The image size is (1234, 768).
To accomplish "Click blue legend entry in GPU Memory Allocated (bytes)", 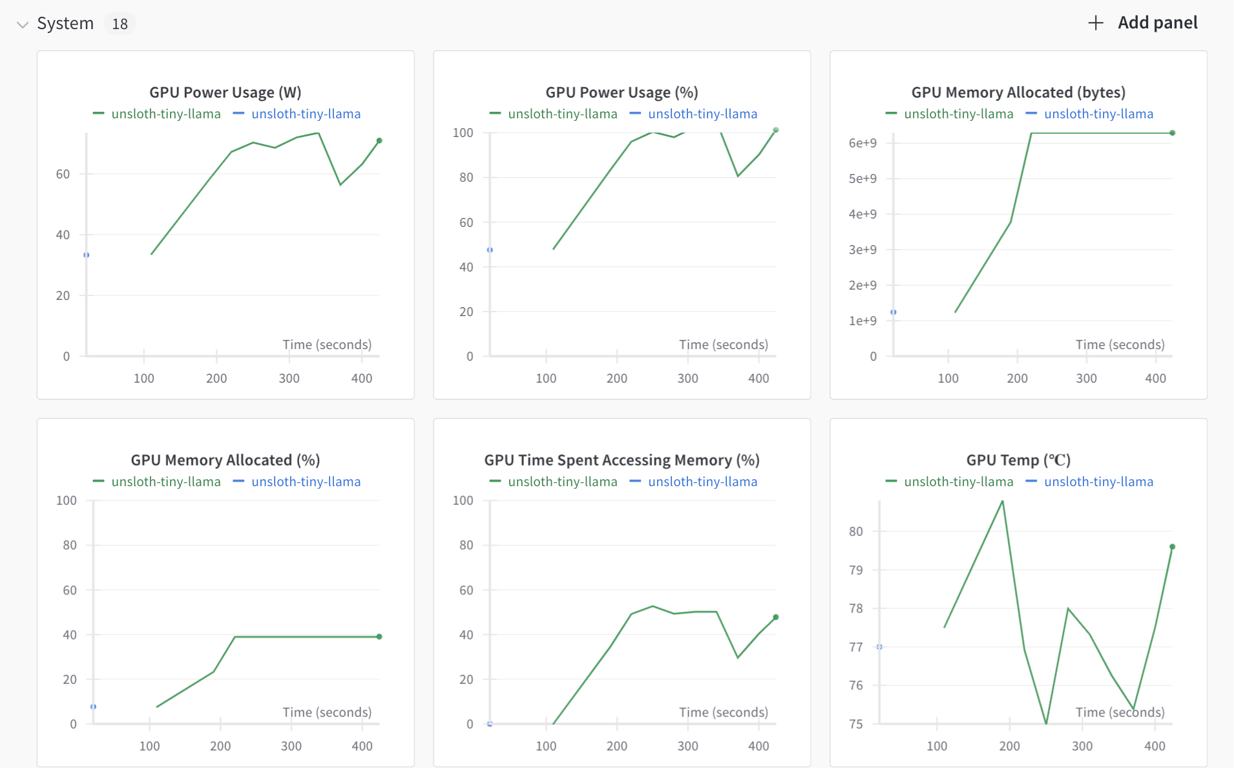I will [x=1089, y=114].
